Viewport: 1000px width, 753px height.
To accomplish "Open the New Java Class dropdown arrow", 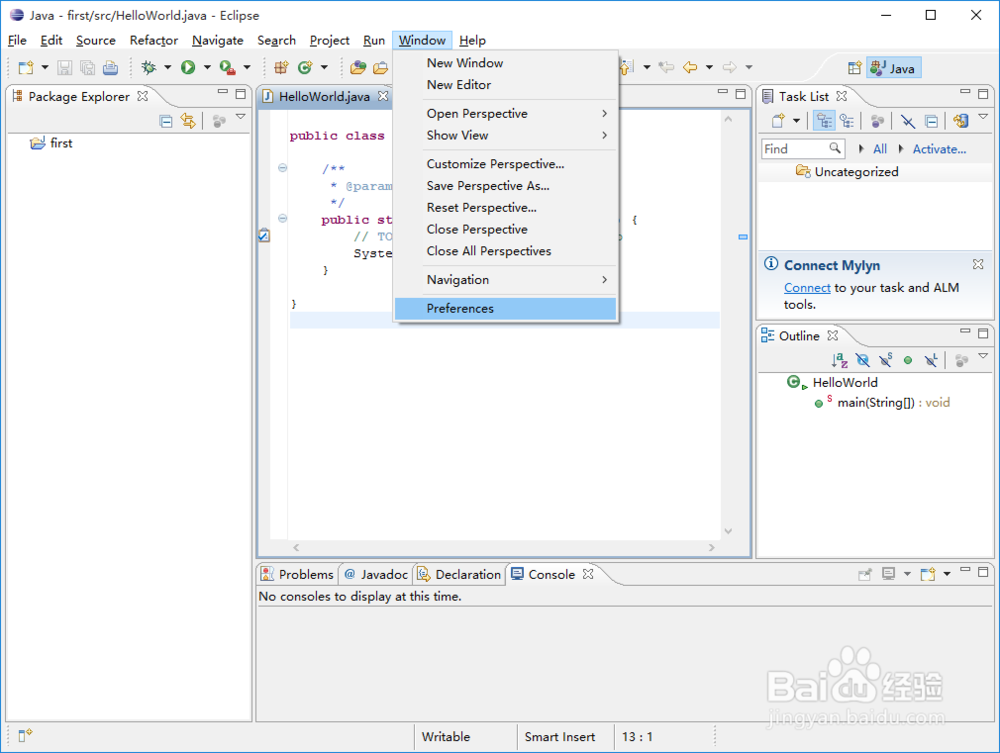I will coord(324,67).
